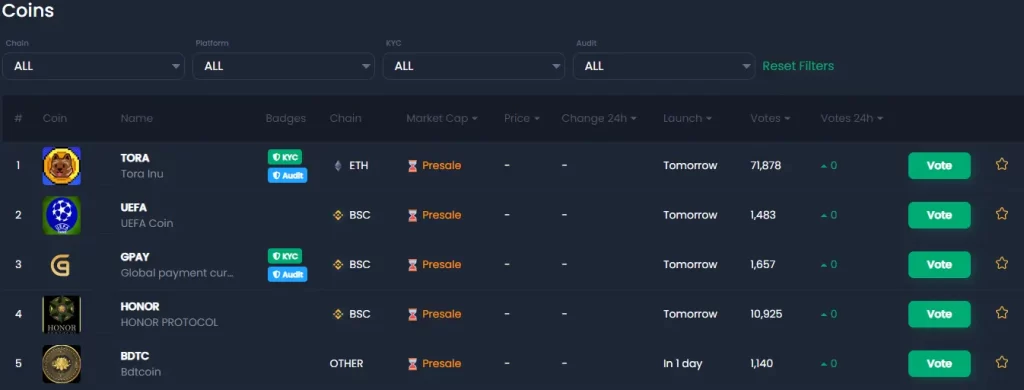Toggle the favorite star for HONOR
1024x390 pixels.
pos(1001,313)
